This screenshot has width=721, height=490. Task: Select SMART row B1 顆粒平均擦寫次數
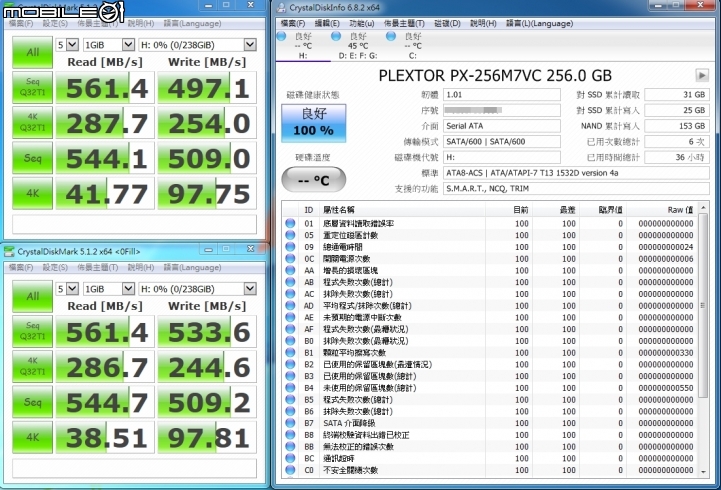coord(489,353)
